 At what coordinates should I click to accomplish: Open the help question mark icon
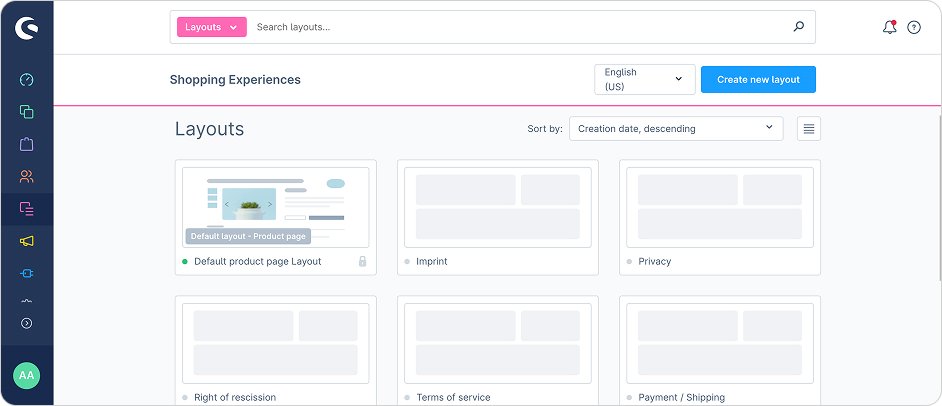914,27
